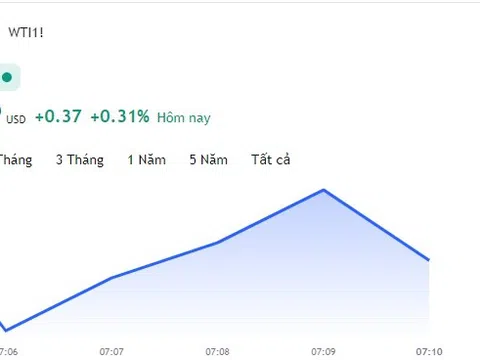Click the chart line endpoint at 07:10

428,259
